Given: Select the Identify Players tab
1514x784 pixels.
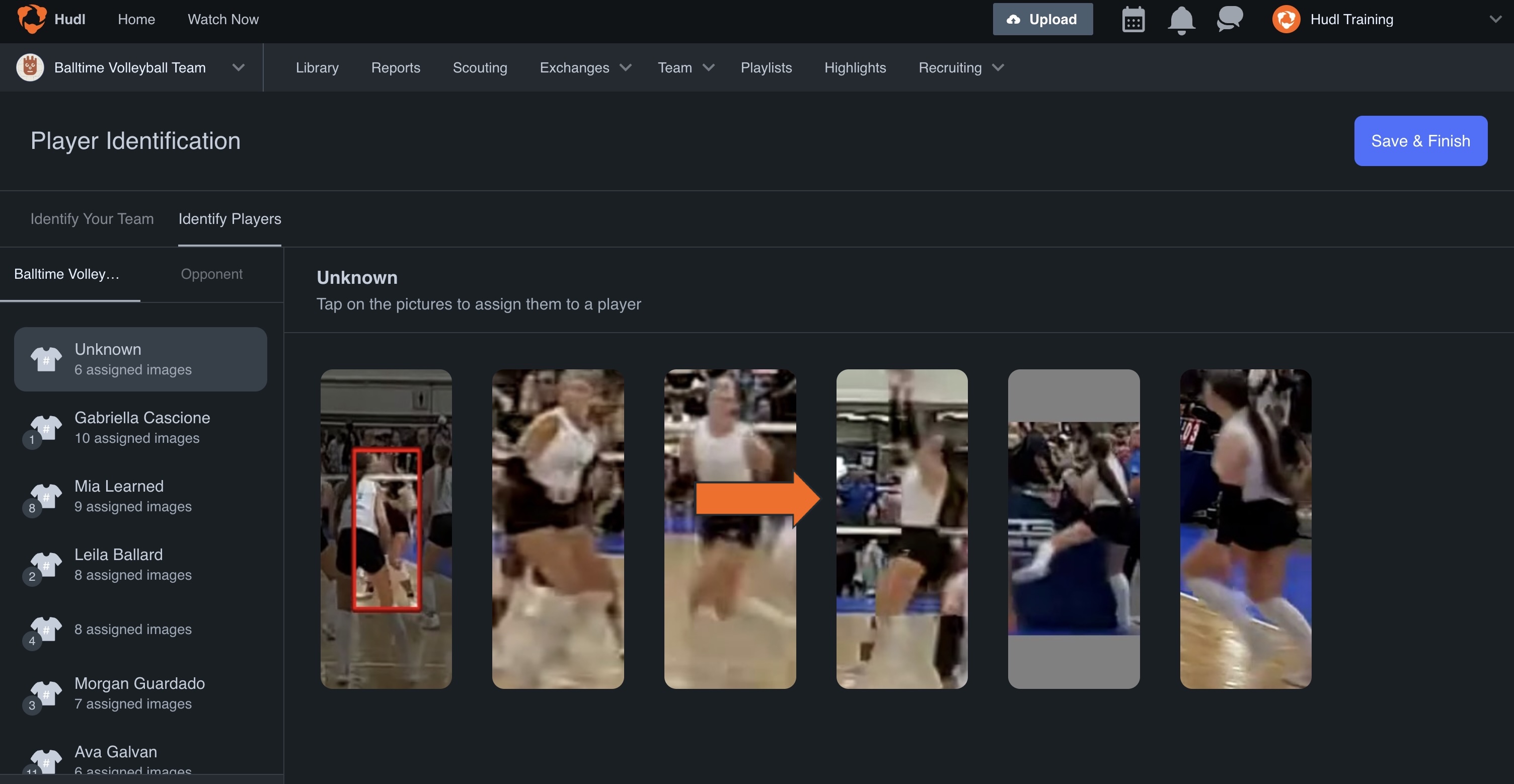Looking at the screenshot, I should click(x=230, y=218).
